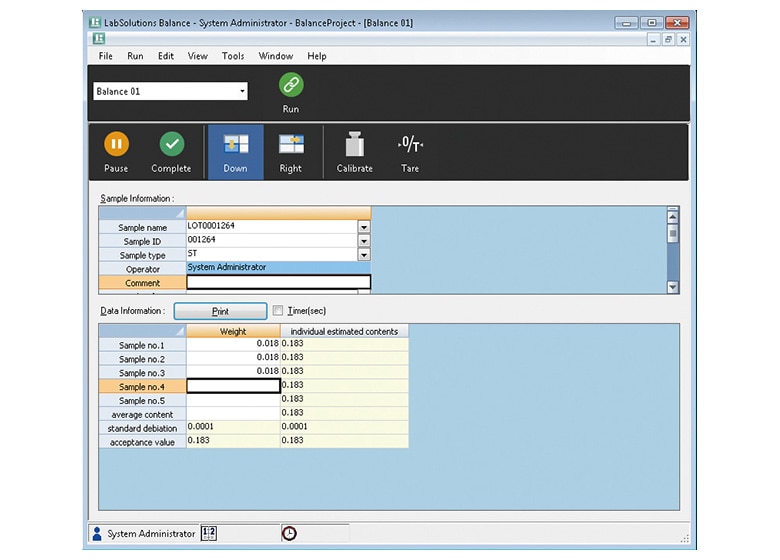The height and width of the screenshot is (560, 780).
Task: Open the Tools menu
Action: [x=233, y=56]
